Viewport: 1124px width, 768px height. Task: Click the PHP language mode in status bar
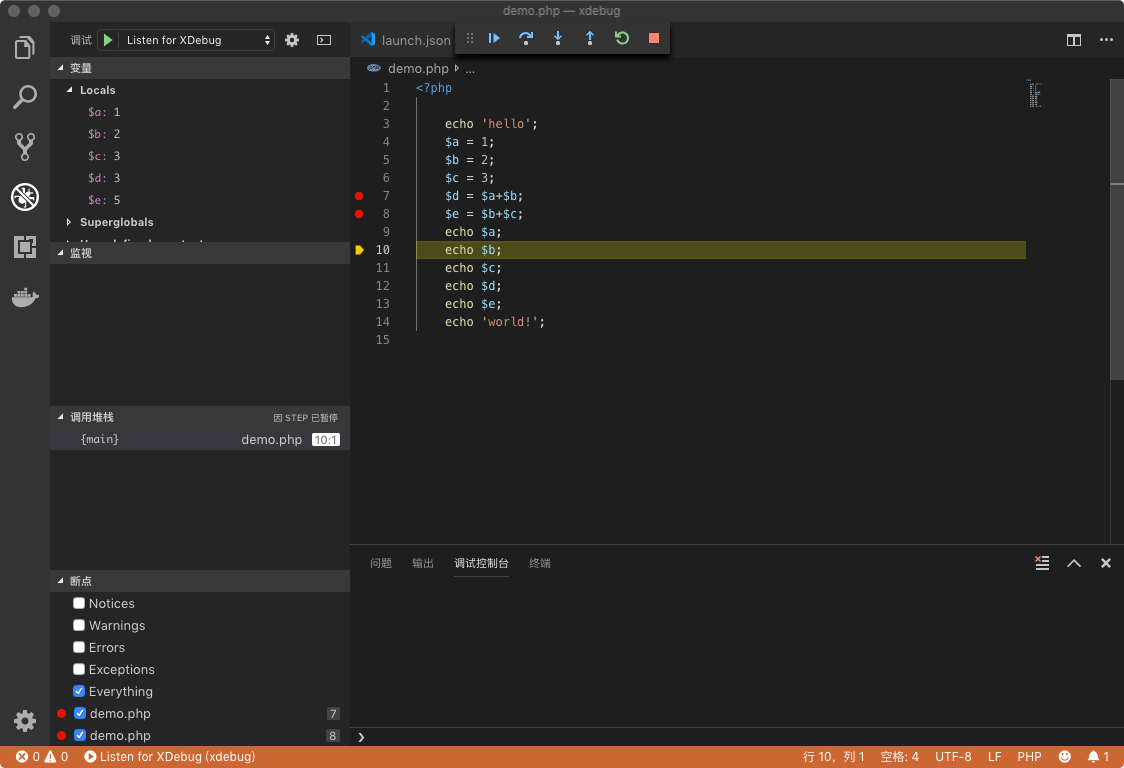tap(1029, 757)
